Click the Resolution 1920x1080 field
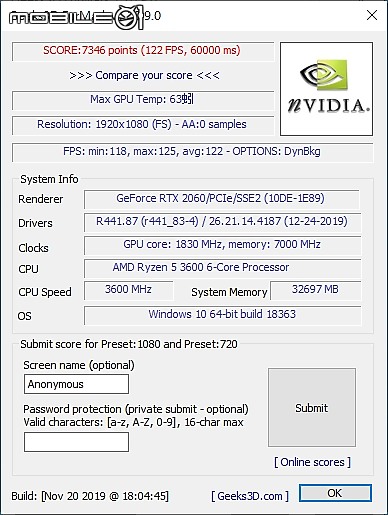This screenshot has height=515, width=388. 143,125
